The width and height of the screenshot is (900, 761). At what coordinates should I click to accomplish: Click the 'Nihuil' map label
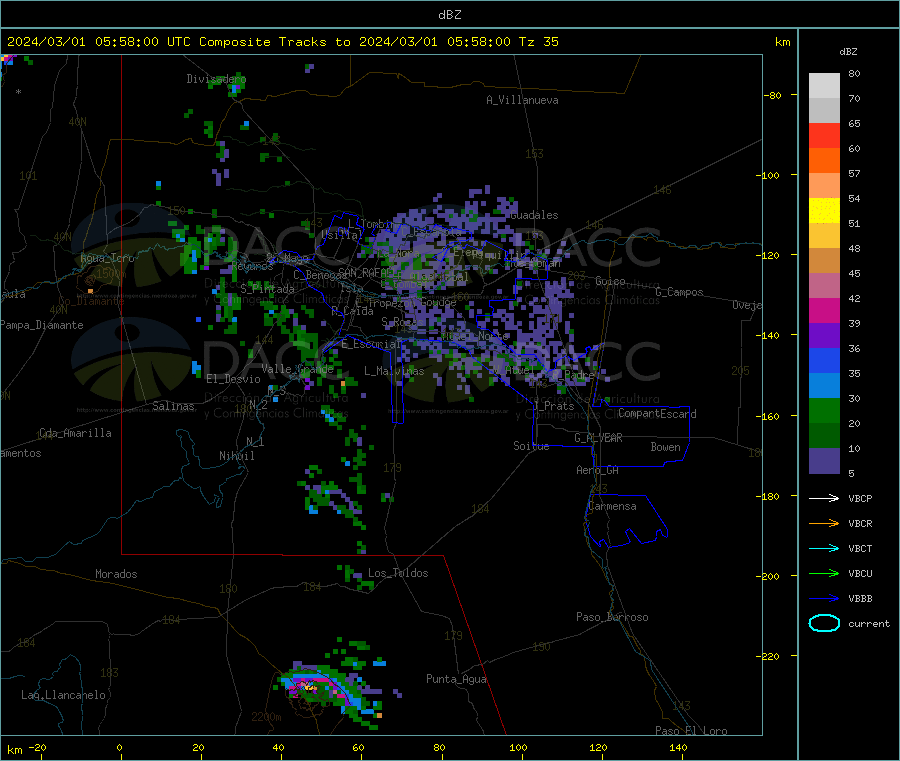(236, 456)
